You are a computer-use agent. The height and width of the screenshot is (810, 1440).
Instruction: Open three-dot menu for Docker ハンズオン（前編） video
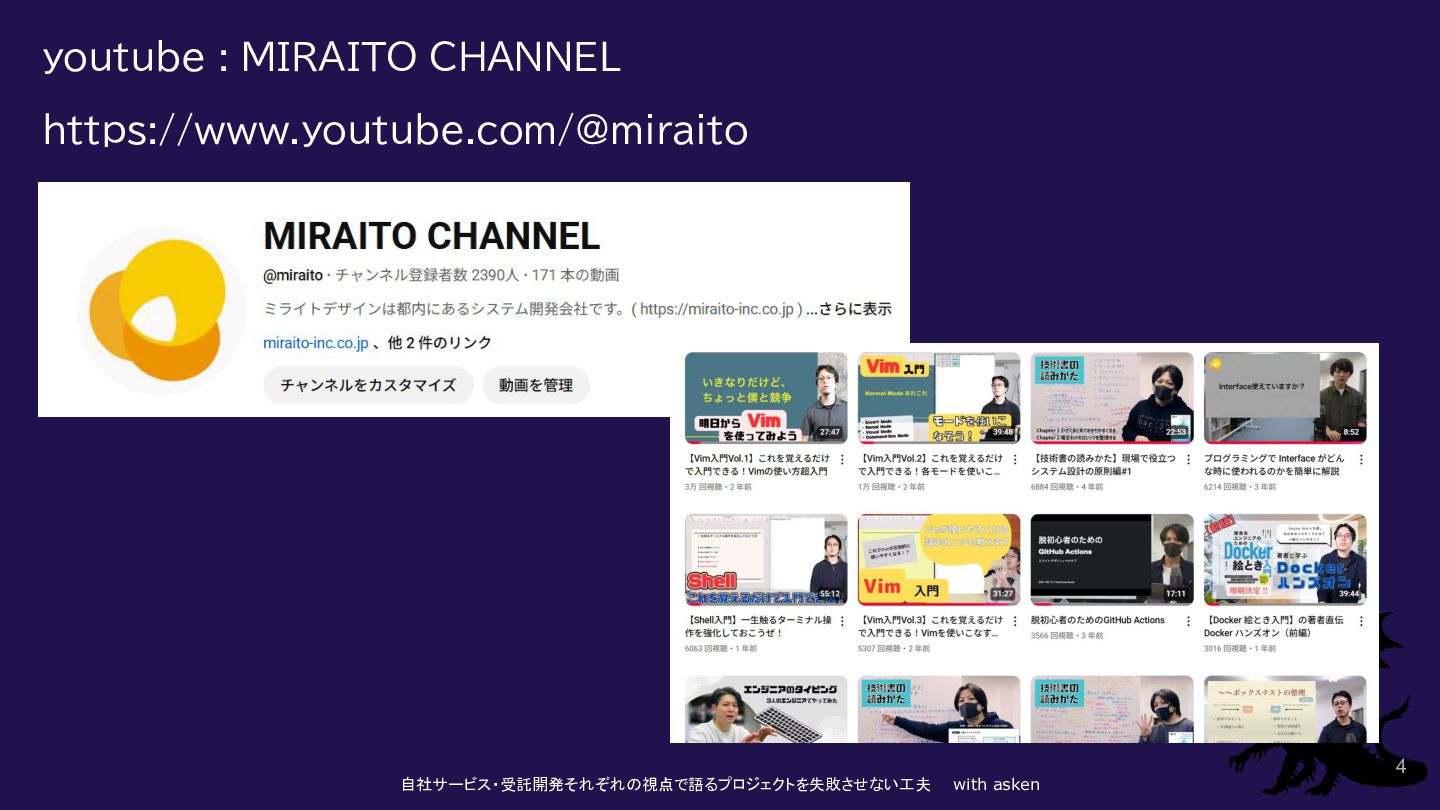coord(1360,621)
